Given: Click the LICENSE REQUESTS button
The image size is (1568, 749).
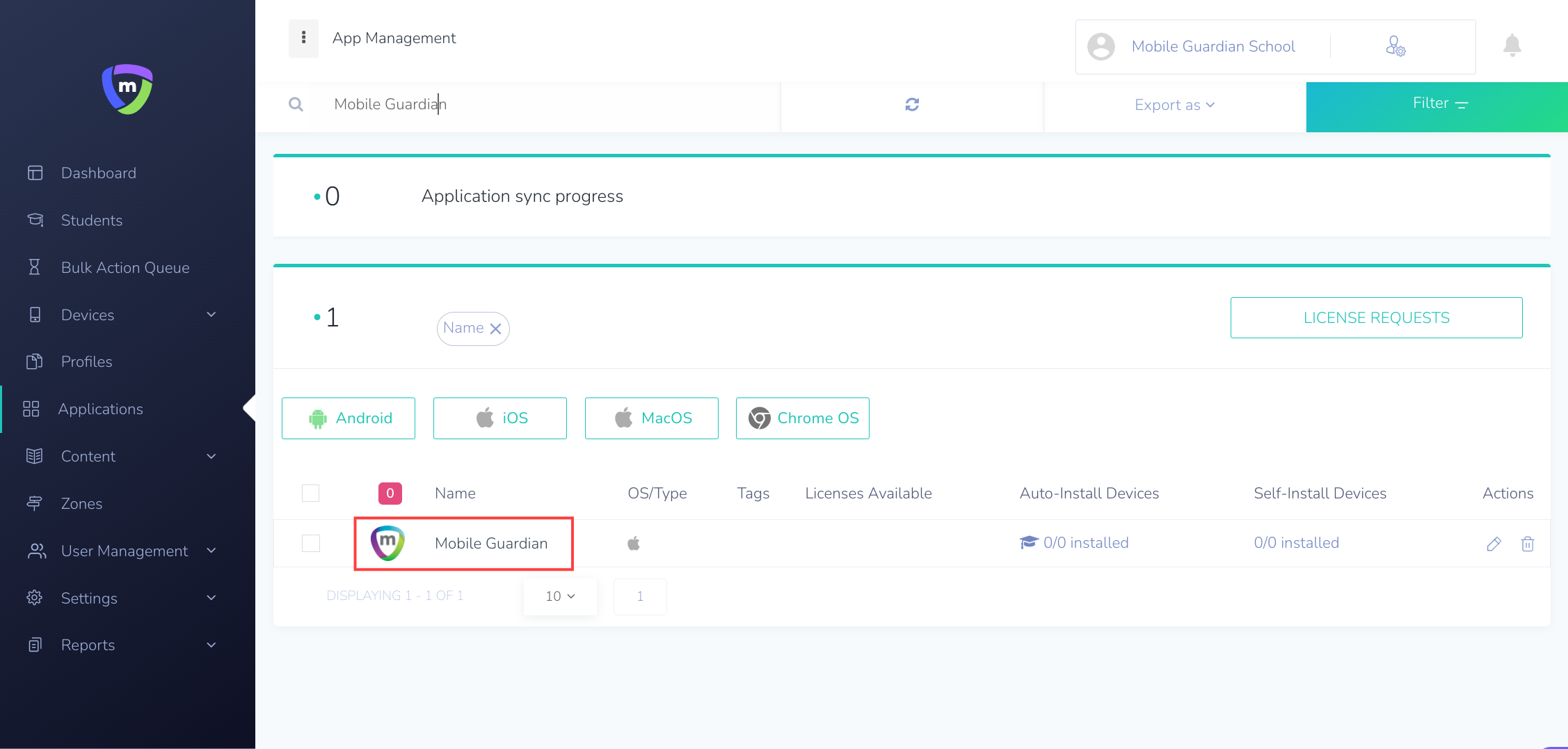Looking at the screenshot, I should tap(1376, 318).
